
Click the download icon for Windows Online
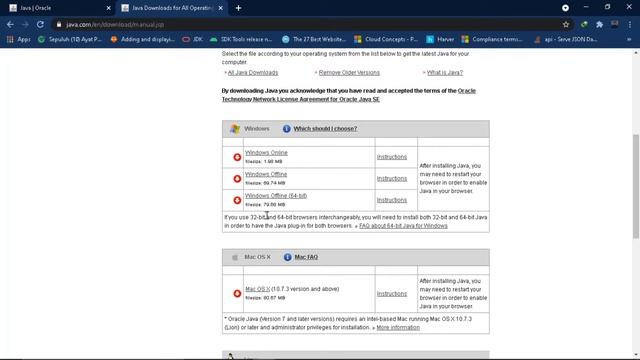point(237,157)
